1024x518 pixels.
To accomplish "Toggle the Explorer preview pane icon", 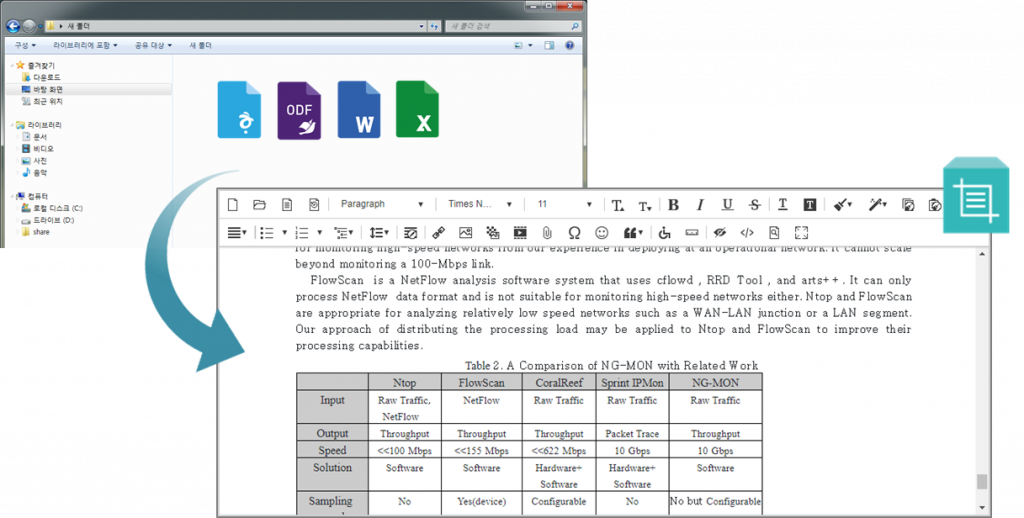I will 549,46.
